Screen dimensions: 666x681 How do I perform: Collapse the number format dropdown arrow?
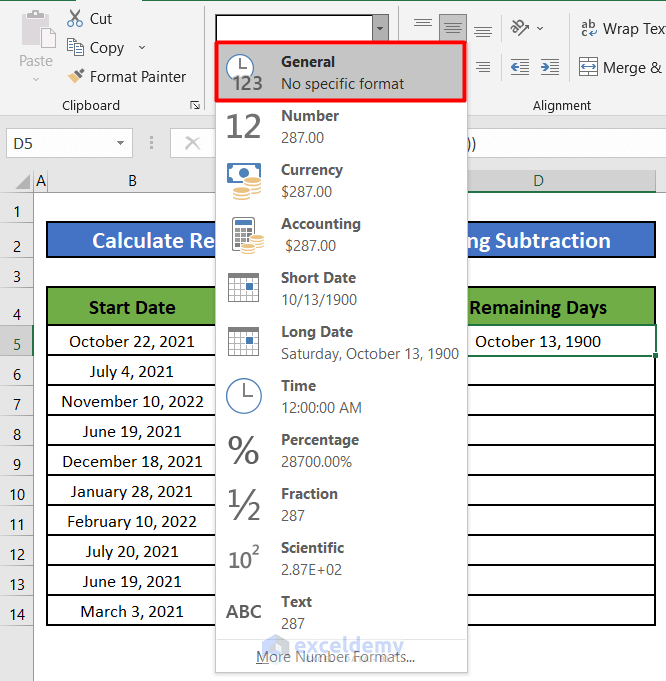(380, 28)
